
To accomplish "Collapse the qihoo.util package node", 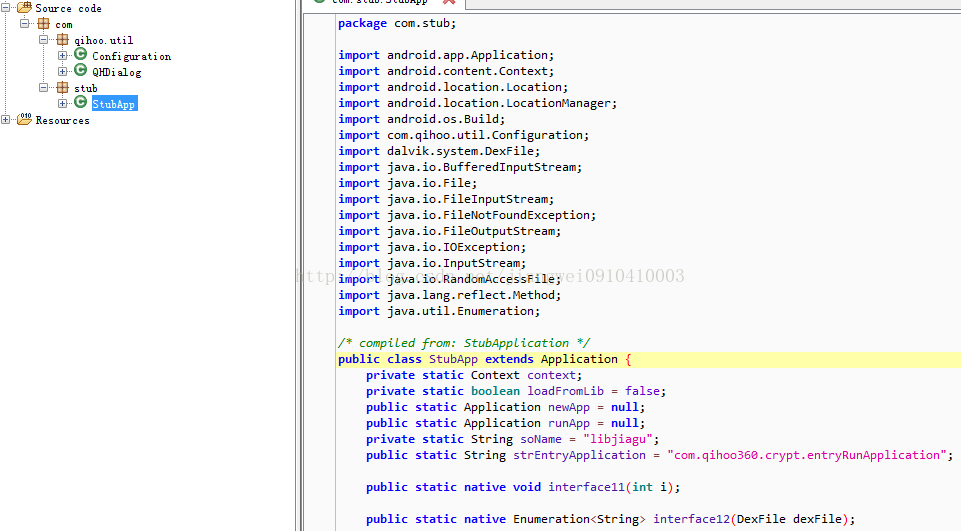I will pyautogui.click(x=44, y=40).
